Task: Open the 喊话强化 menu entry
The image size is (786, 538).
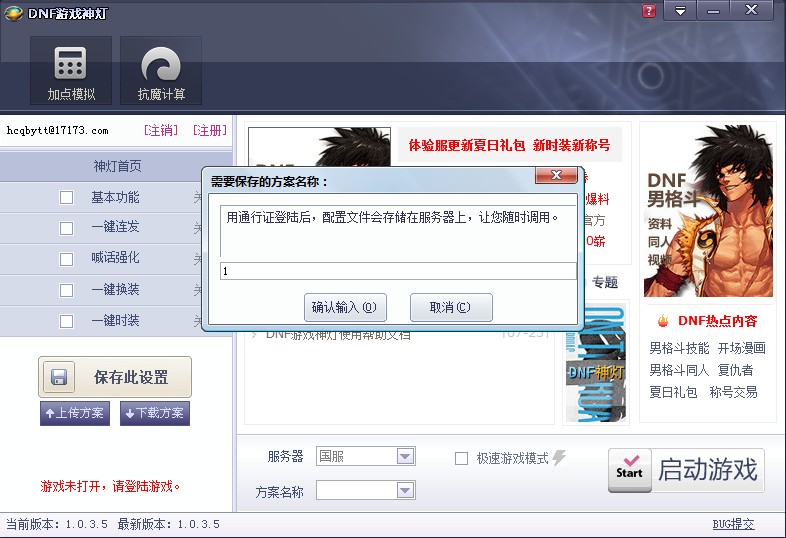Action: [x=115, y=258]
